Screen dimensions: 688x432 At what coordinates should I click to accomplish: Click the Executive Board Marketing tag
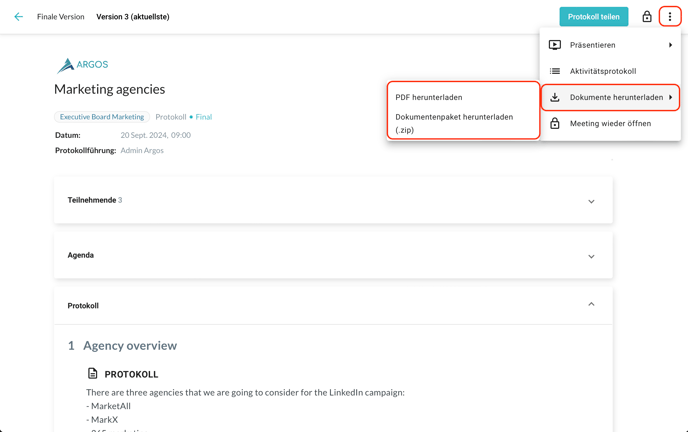pos(102,117)
